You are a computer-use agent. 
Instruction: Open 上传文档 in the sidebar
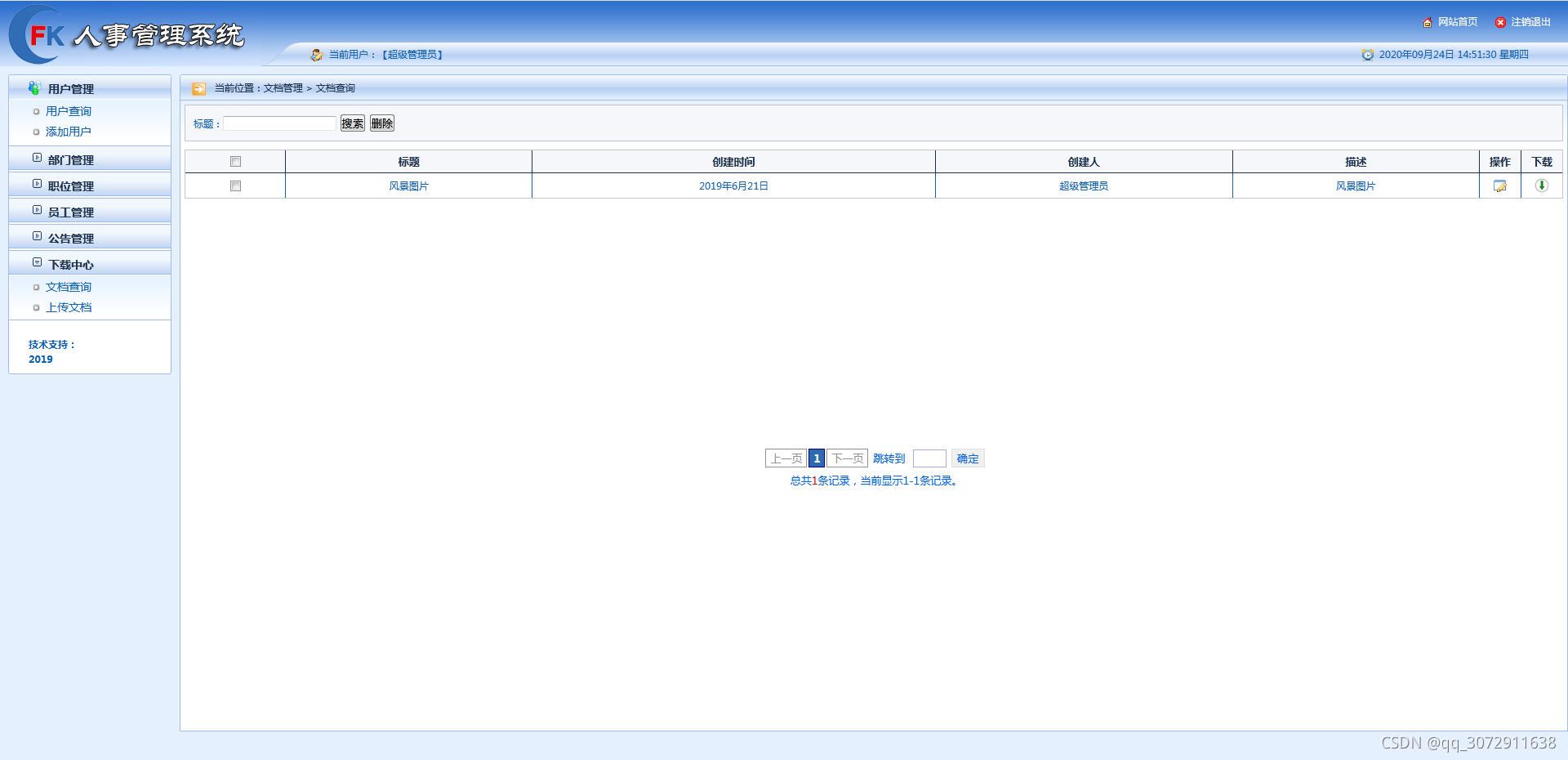click(x=69, y=307)
